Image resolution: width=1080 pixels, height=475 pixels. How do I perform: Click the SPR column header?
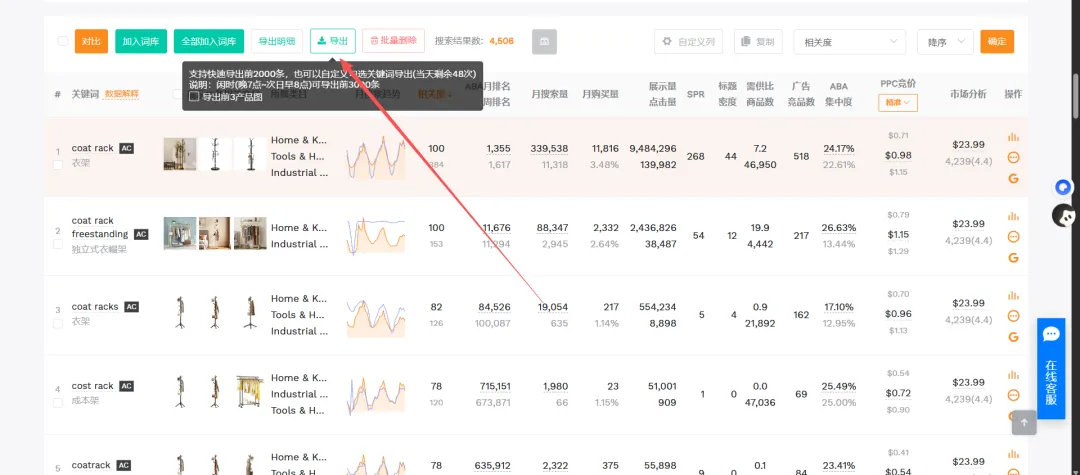pos(696,94)
